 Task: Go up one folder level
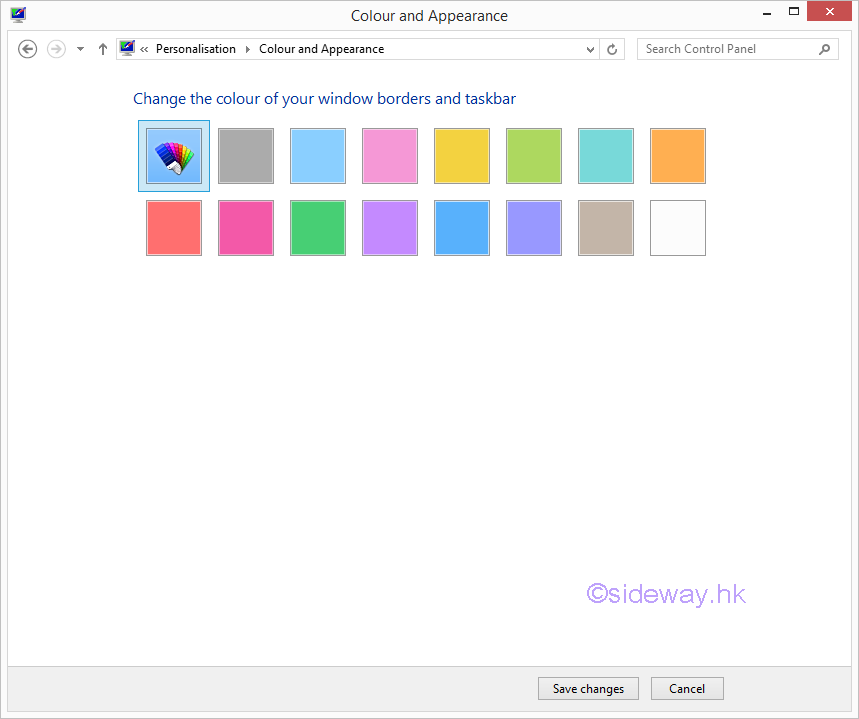tap(102, 49)
